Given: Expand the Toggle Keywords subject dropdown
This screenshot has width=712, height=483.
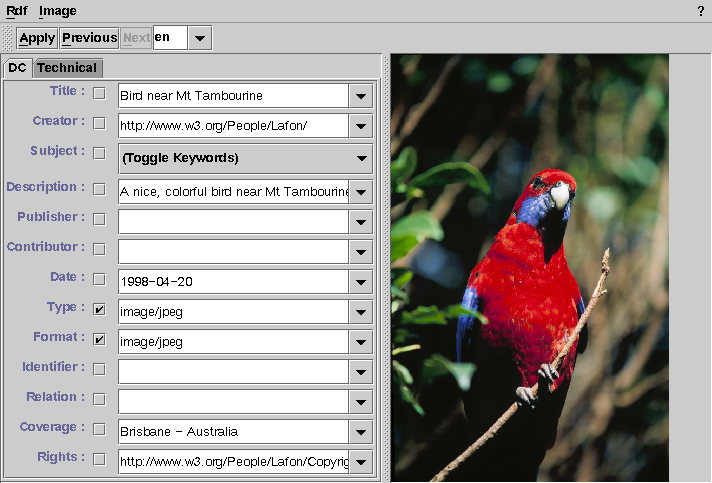Looking at the screenshot, I should tap(360, 158).
